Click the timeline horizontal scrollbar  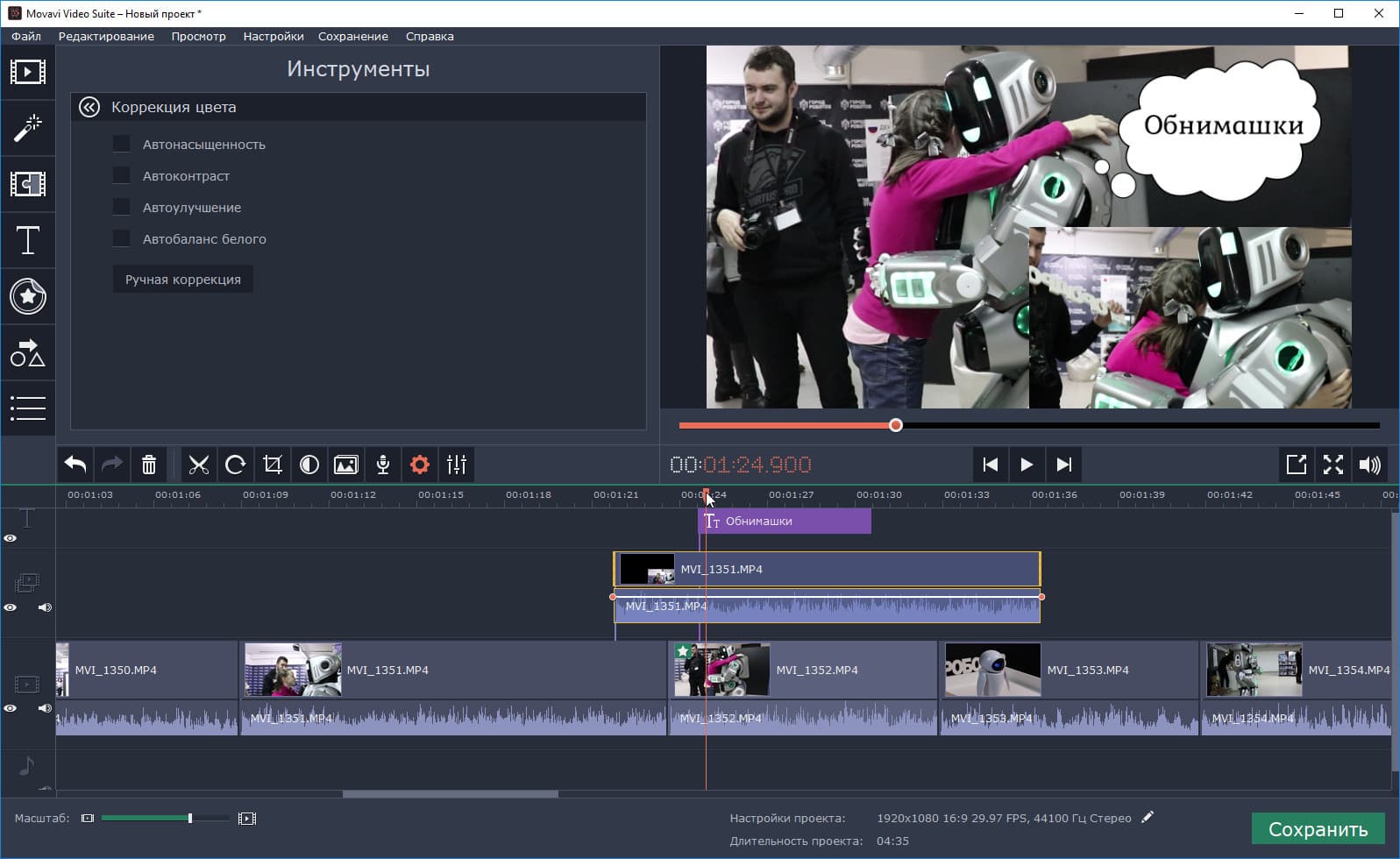click(450, 794)
